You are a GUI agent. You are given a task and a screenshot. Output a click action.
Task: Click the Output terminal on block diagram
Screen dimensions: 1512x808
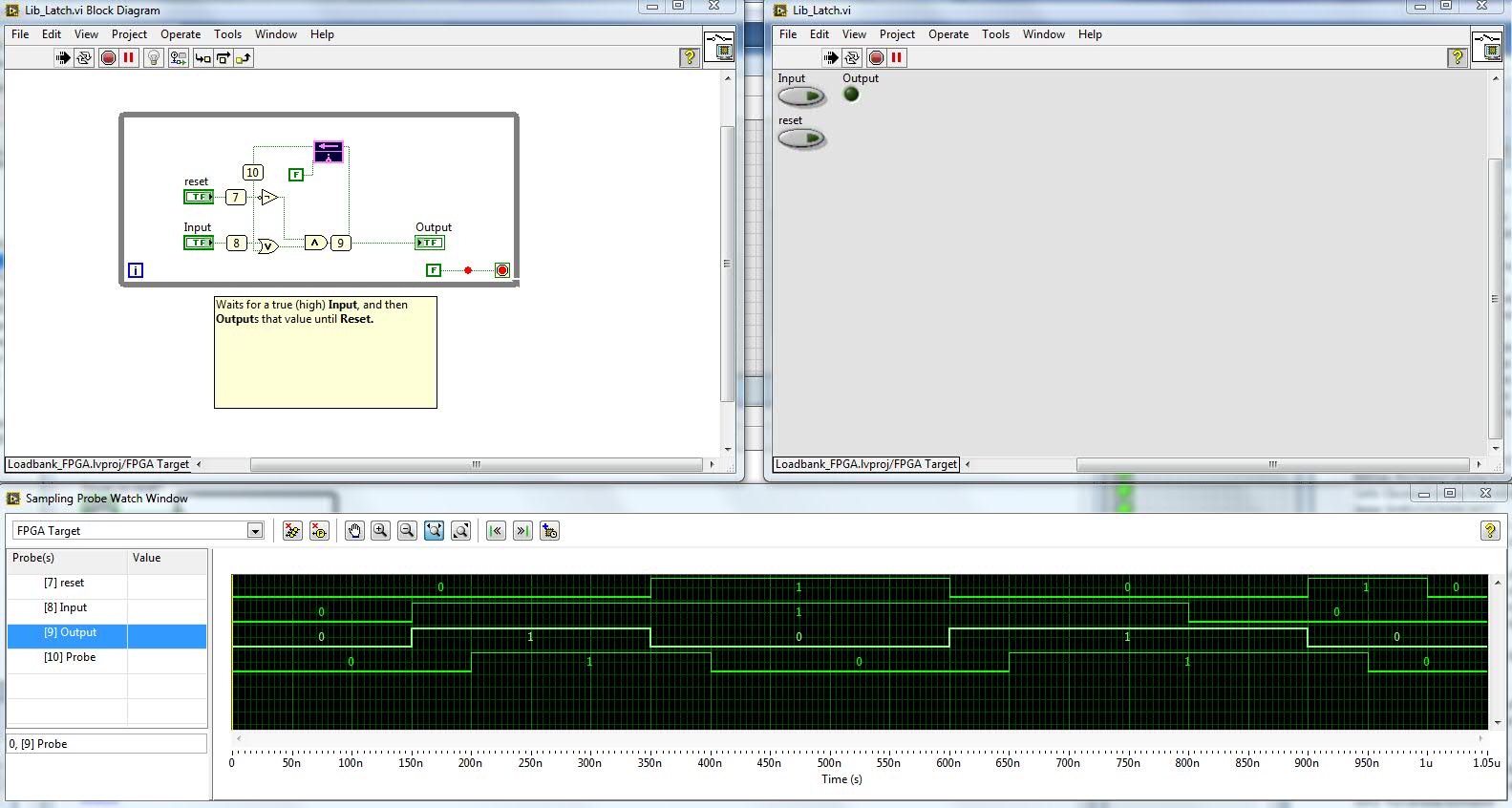430,243
